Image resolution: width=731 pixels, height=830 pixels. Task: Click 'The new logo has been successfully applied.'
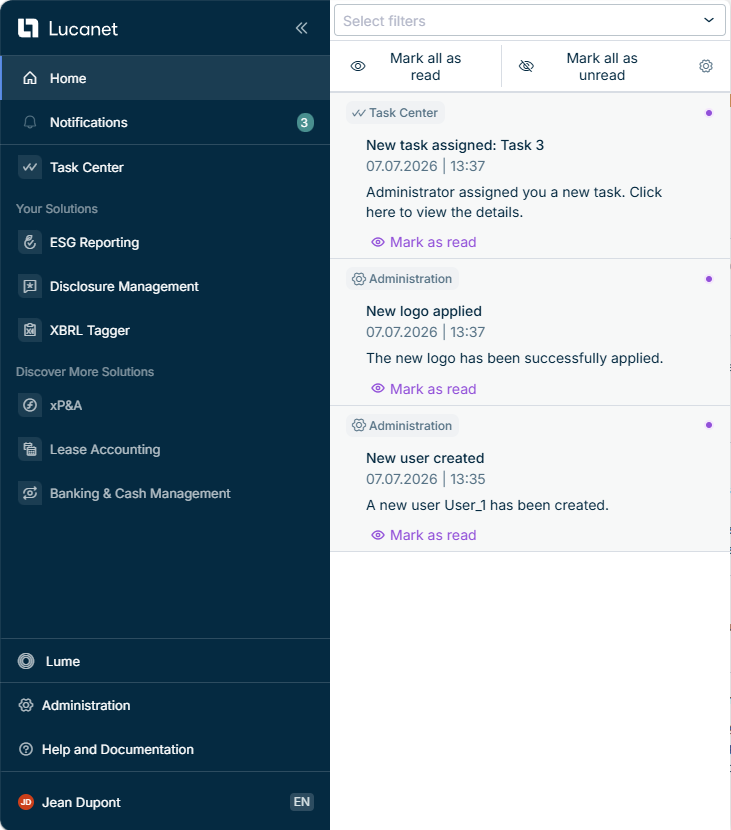515,358
